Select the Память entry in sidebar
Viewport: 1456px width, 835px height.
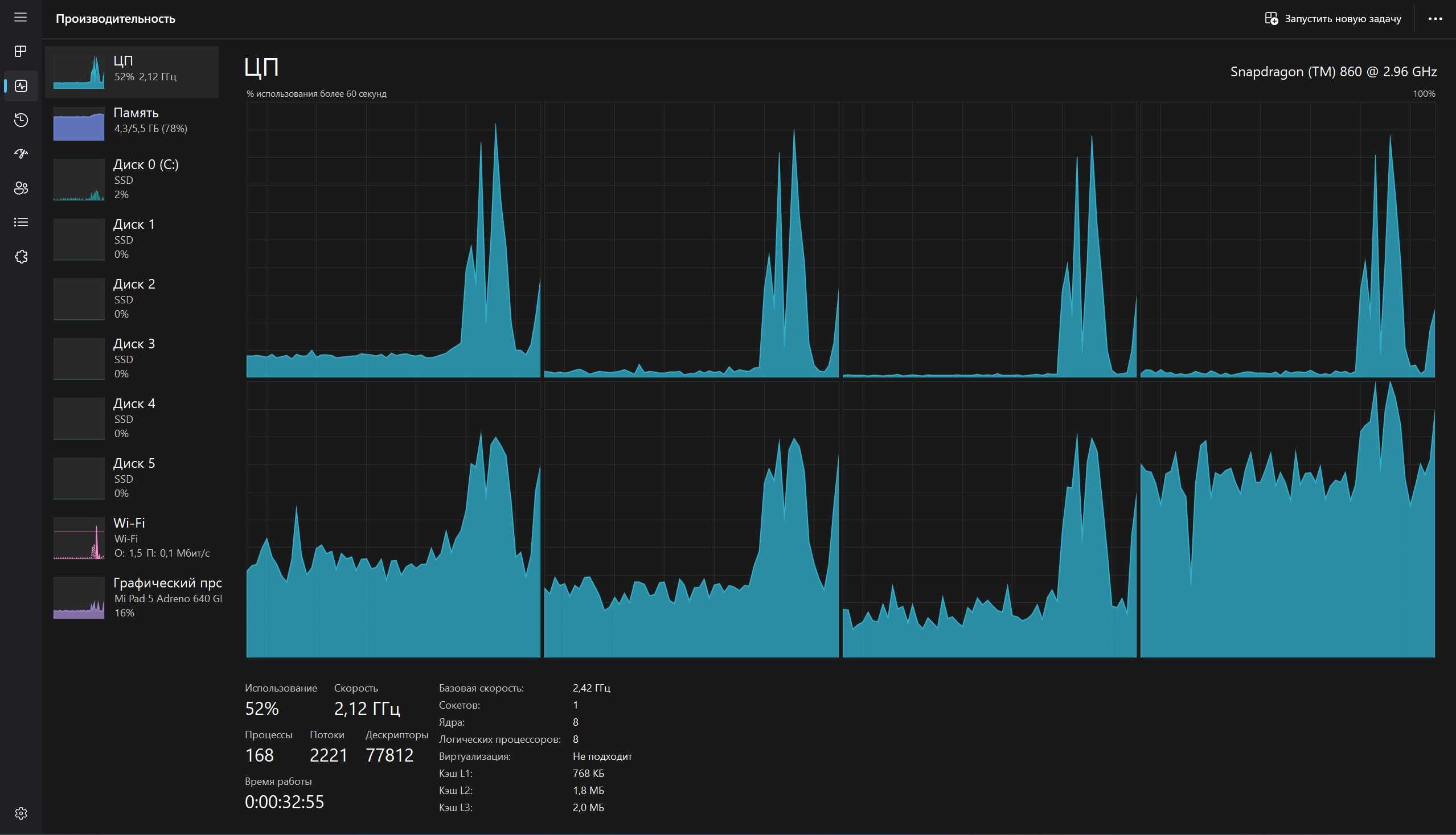132,123
